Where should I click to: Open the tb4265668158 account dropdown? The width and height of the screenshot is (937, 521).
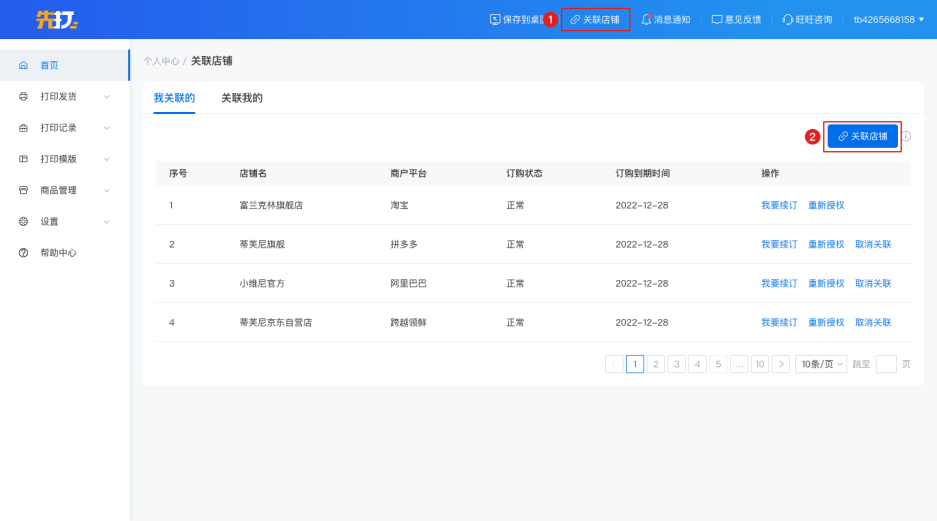[x=888, y=19]
